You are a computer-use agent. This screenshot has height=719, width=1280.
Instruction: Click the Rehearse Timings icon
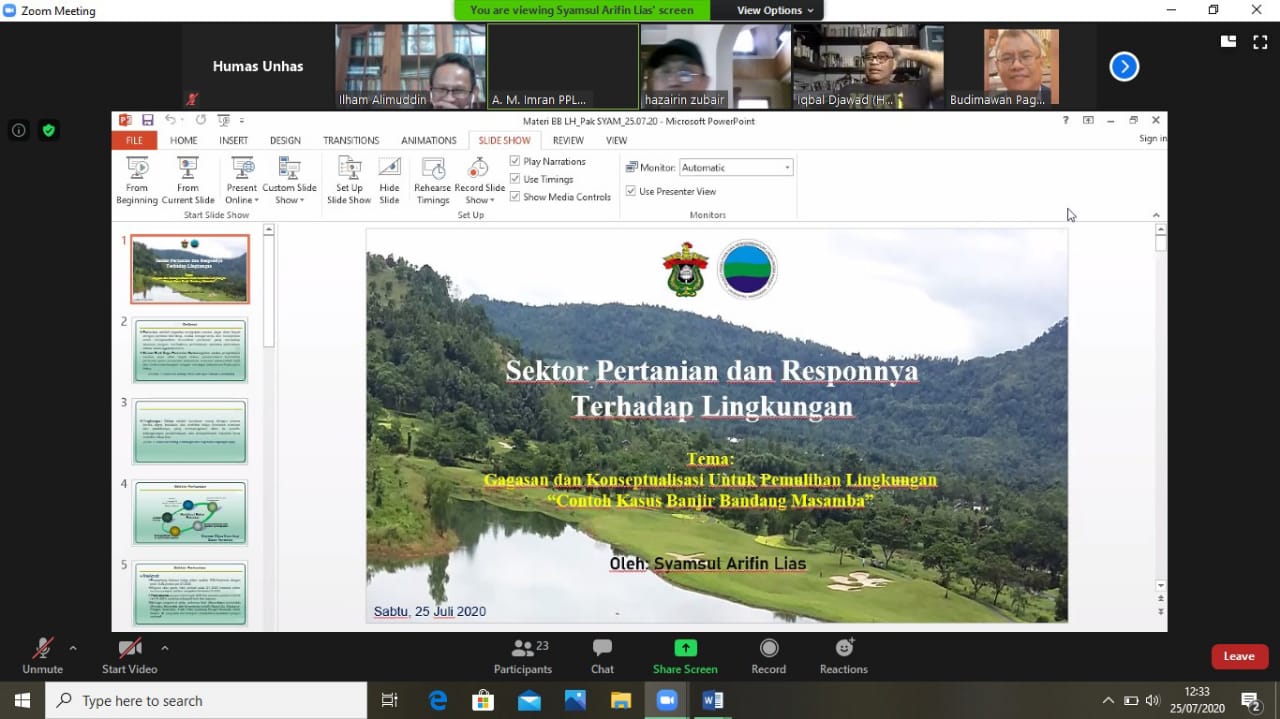[x=433, y=181]
